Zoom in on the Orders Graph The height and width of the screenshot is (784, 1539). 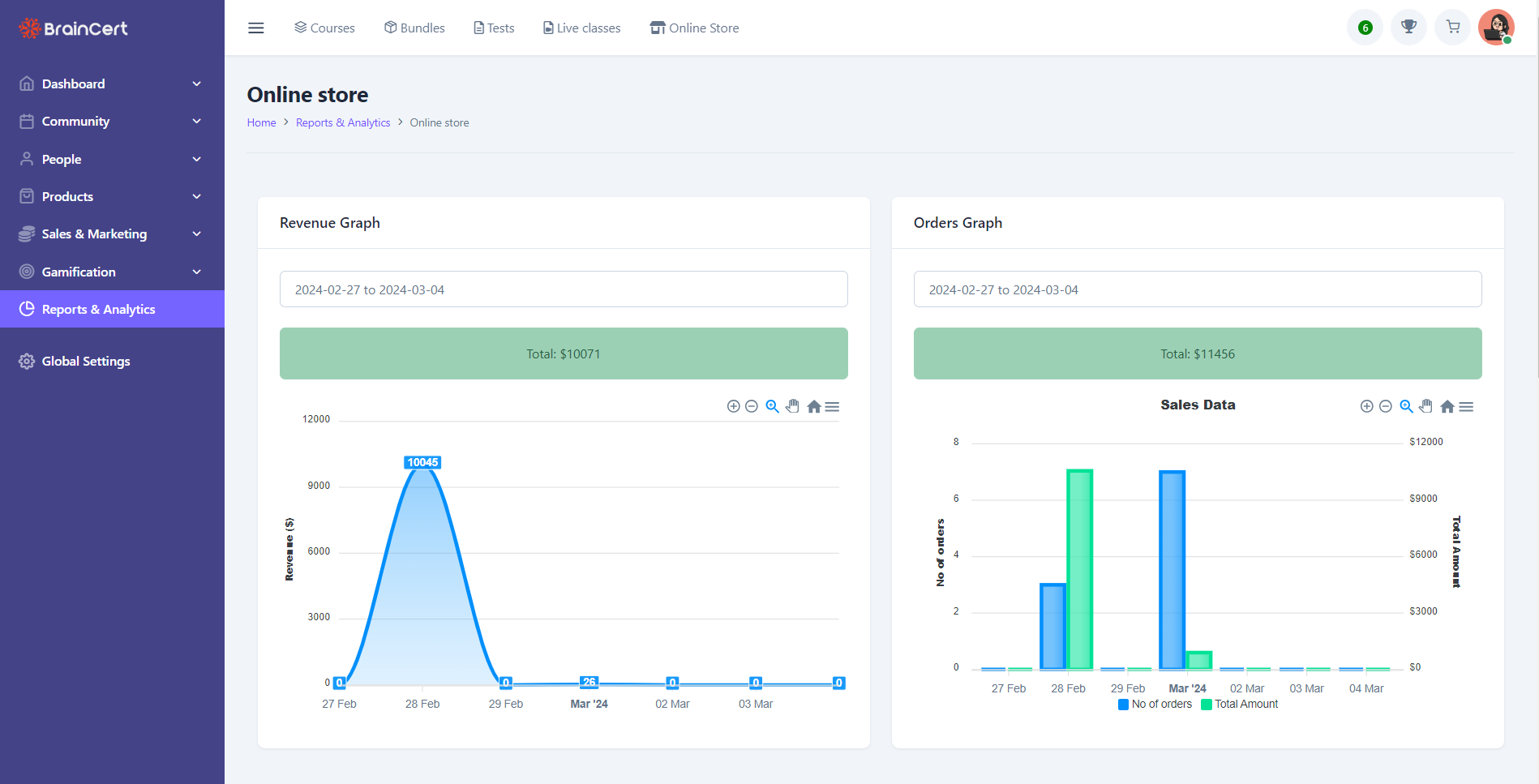(x=1366, y=406)
